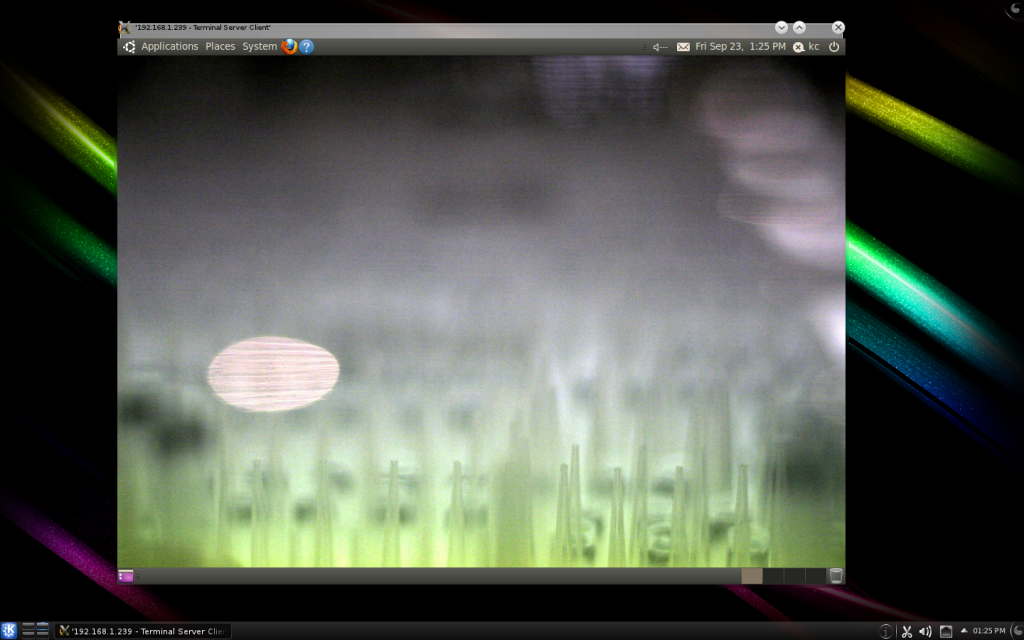Image resolution: width=1024 pixels, height=640 pixels.
Task: Open Klipper scissors clipboard tray icon
Action: [x=906, y=631]
